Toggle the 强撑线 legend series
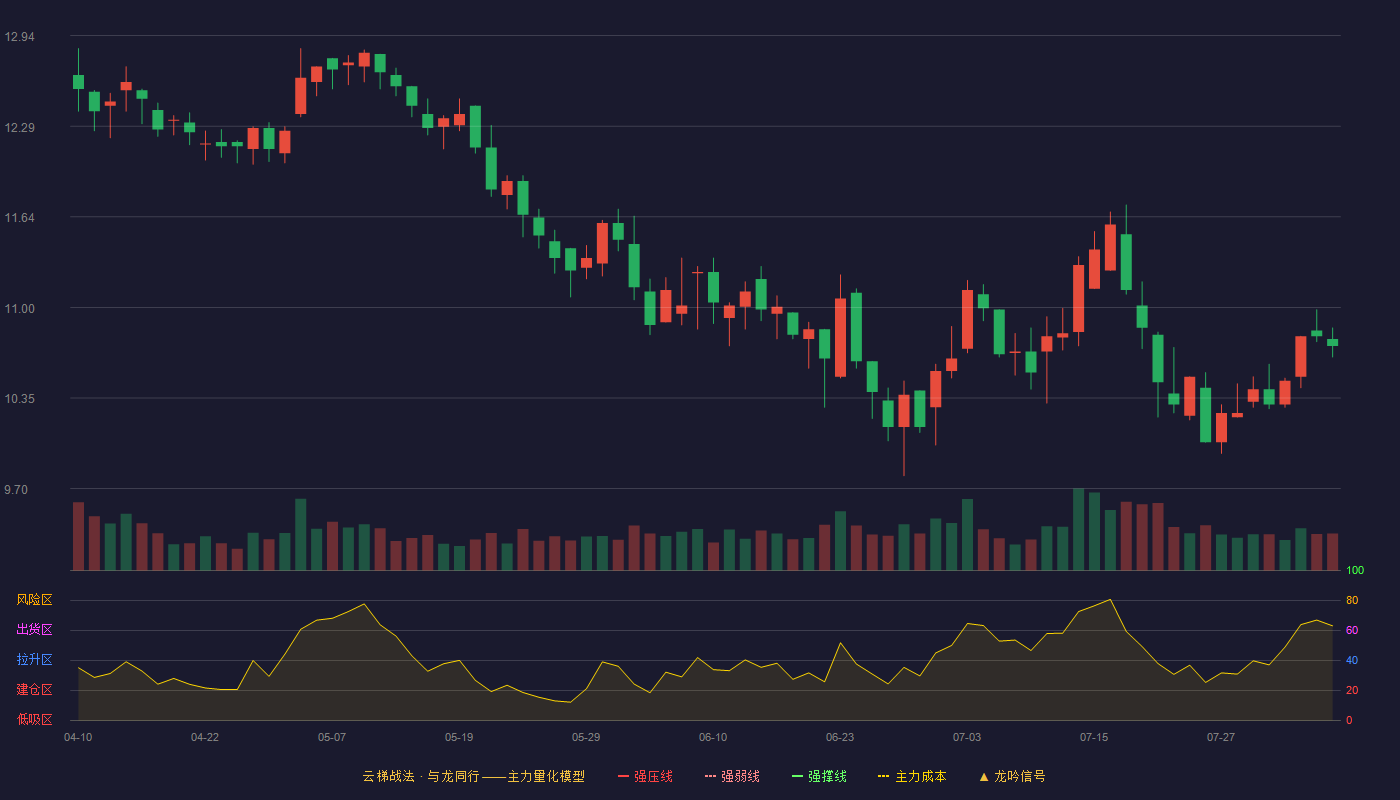Viewport: 1400px width, 800px height. pyautogui.click(x=819, y=776)
